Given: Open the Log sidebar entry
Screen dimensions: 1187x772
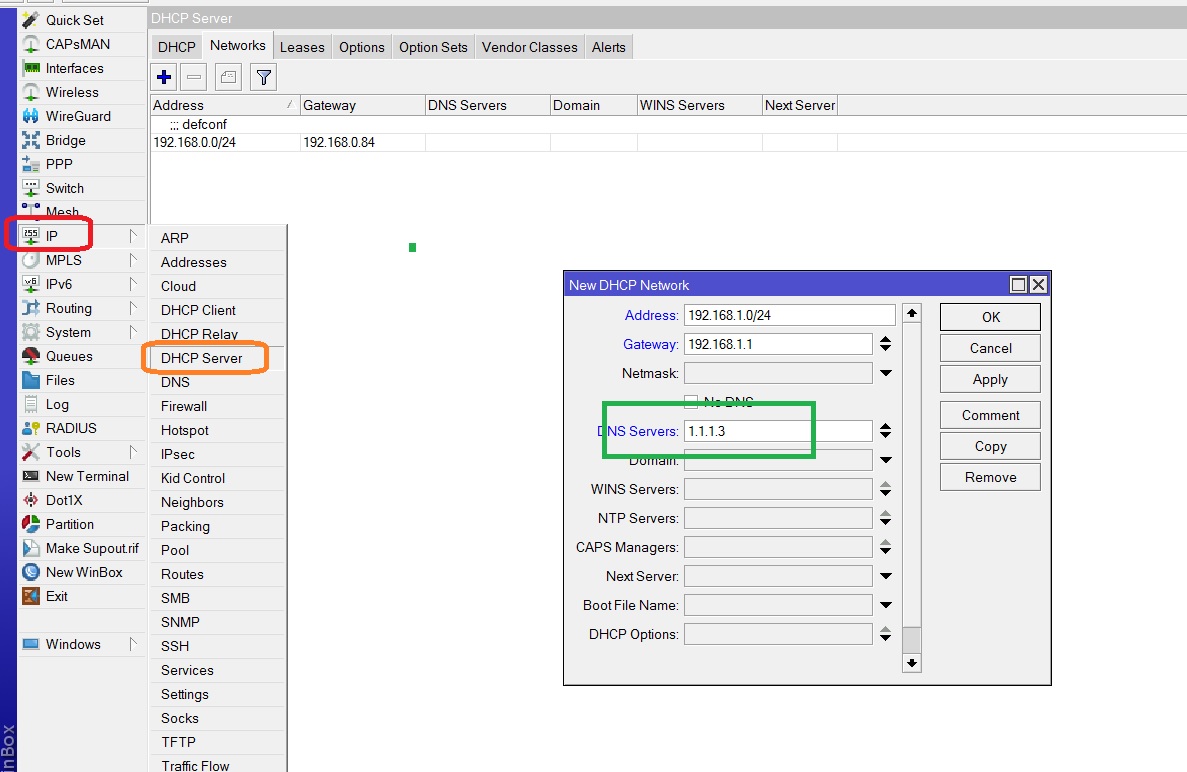Looking at the screenshot, I should (x=57, y=404).
